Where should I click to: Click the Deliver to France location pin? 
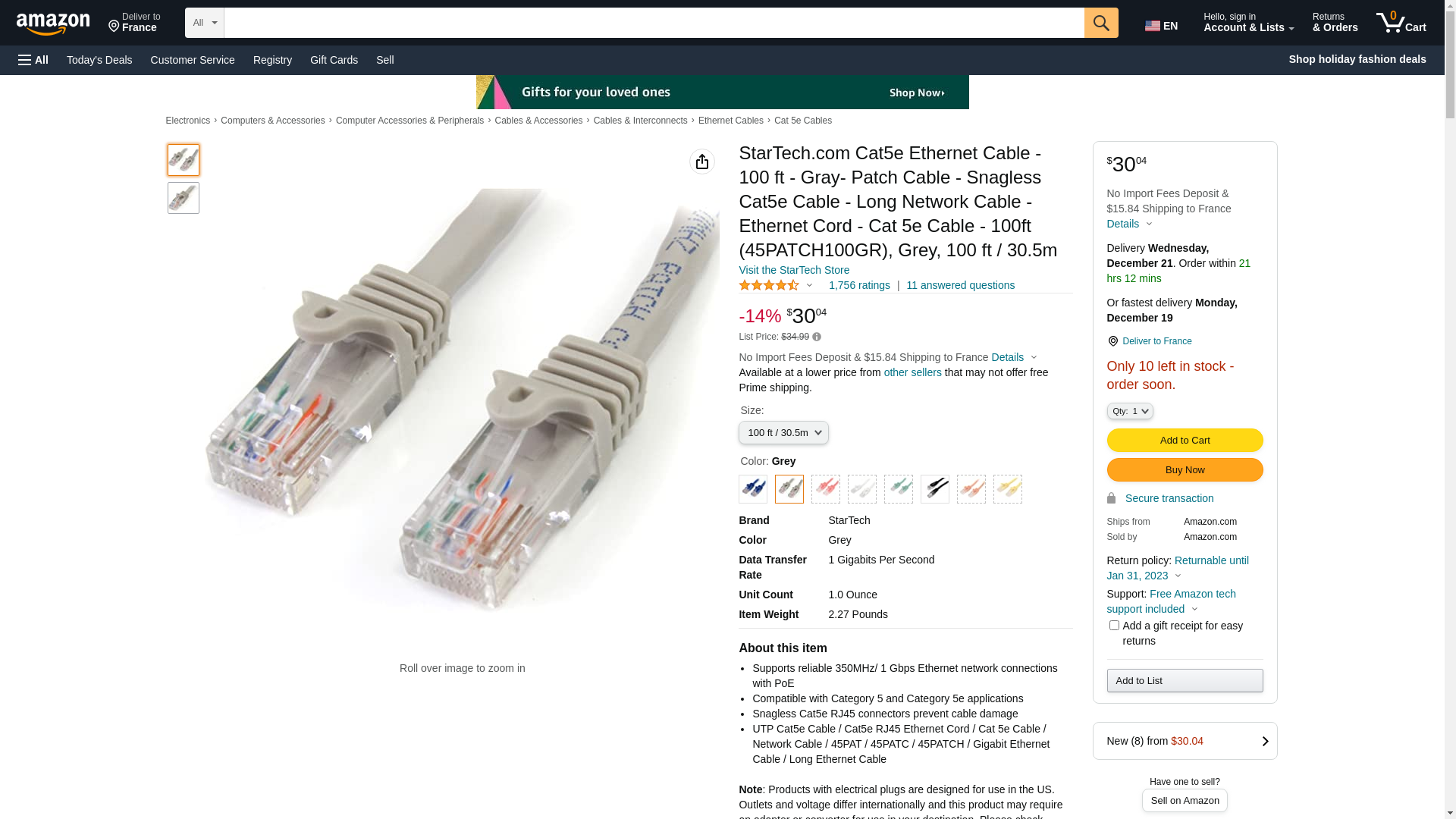(x=1112, y=341)
